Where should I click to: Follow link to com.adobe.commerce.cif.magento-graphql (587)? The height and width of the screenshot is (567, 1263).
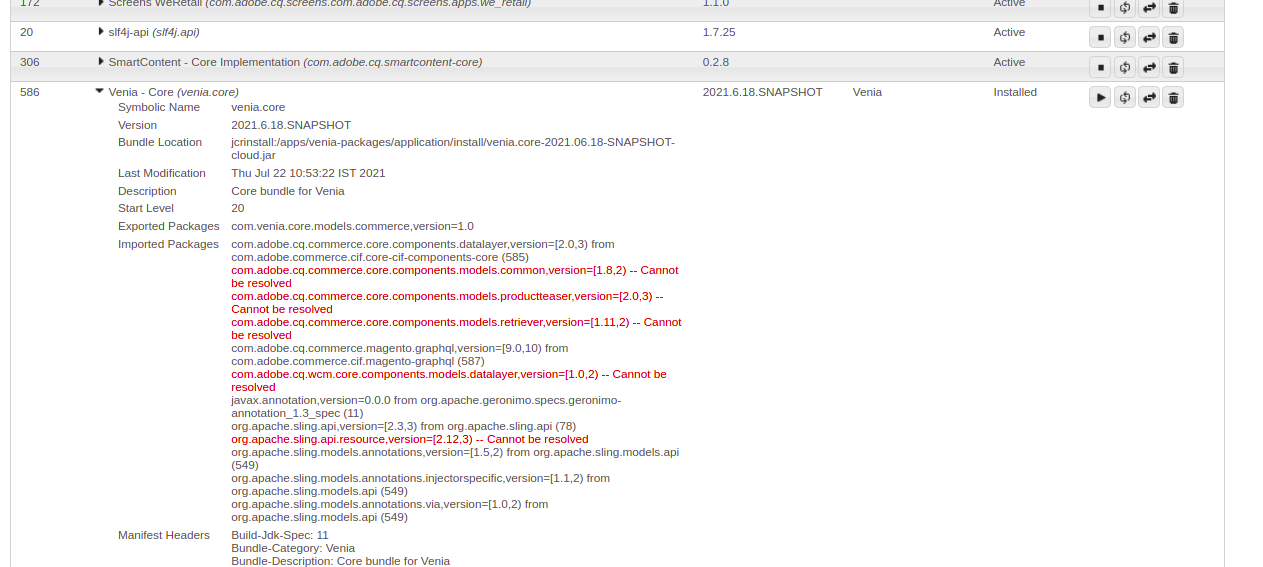coord(357,361)
